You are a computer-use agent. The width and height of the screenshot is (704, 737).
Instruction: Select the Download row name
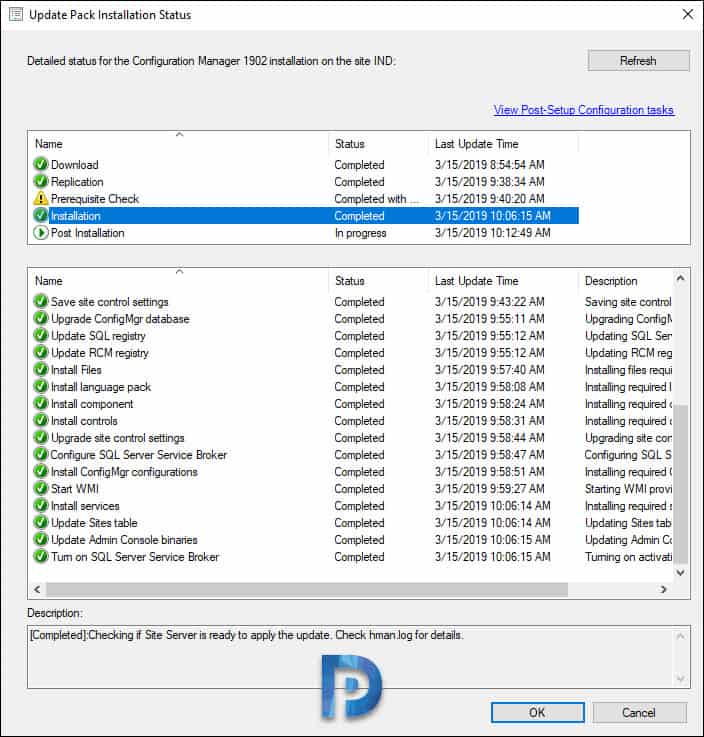click(75, 165)
